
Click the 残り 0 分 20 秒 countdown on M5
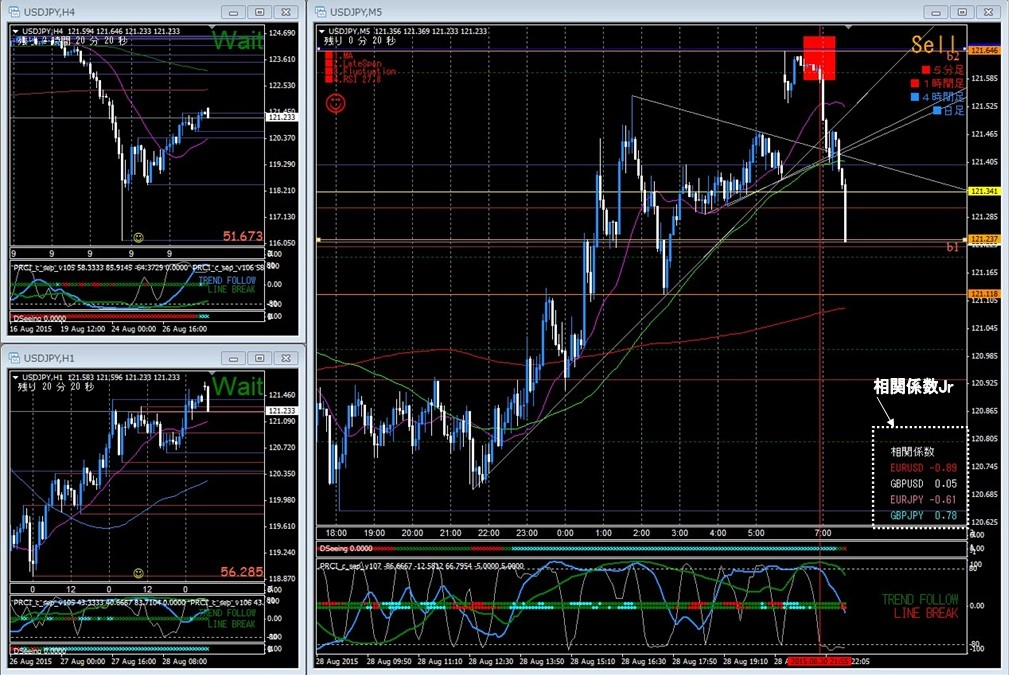point(360,41)
